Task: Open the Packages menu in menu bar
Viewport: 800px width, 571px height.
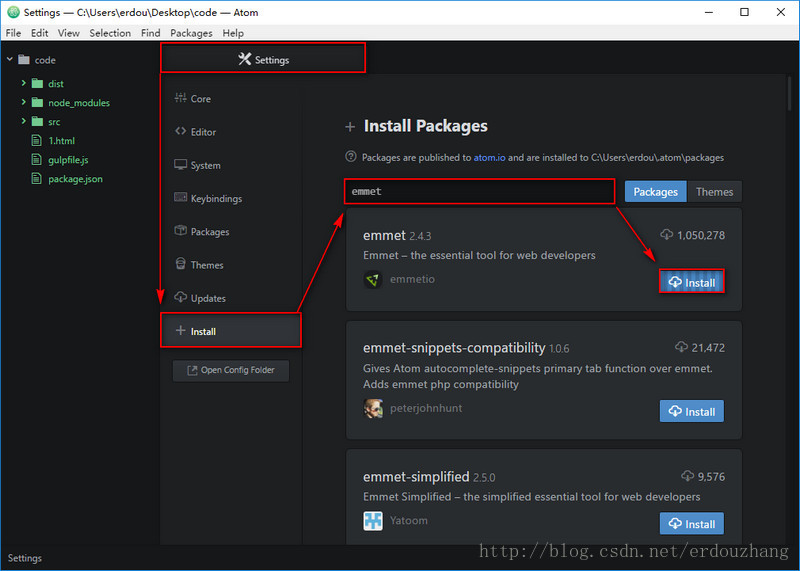Action: [x=191, y=33]
